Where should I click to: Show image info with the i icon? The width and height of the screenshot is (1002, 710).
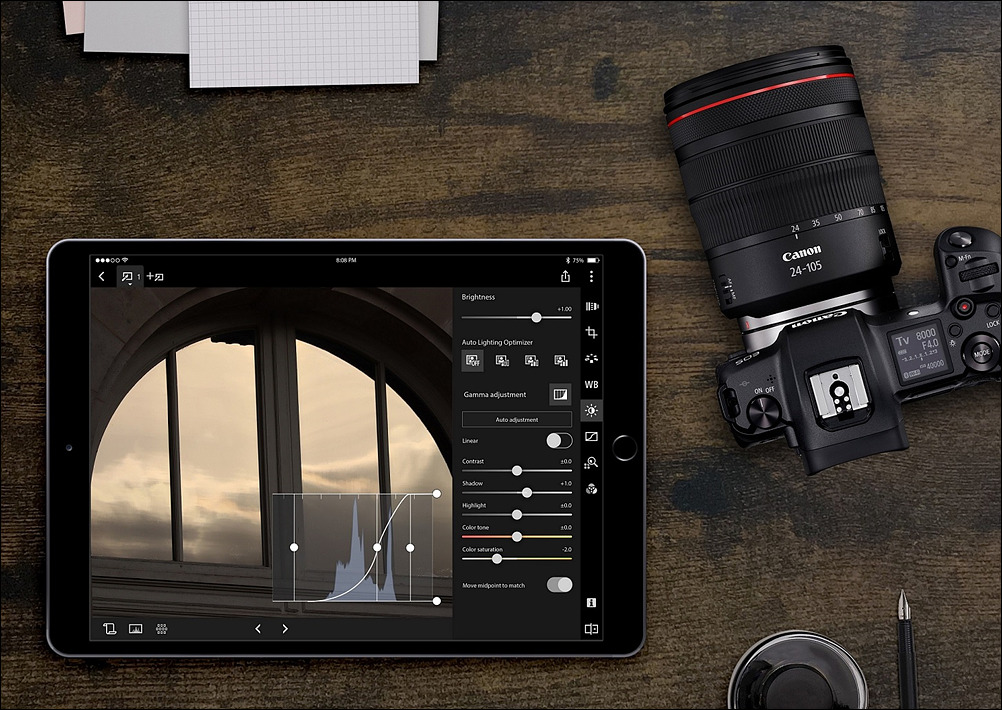pos(591,603)
